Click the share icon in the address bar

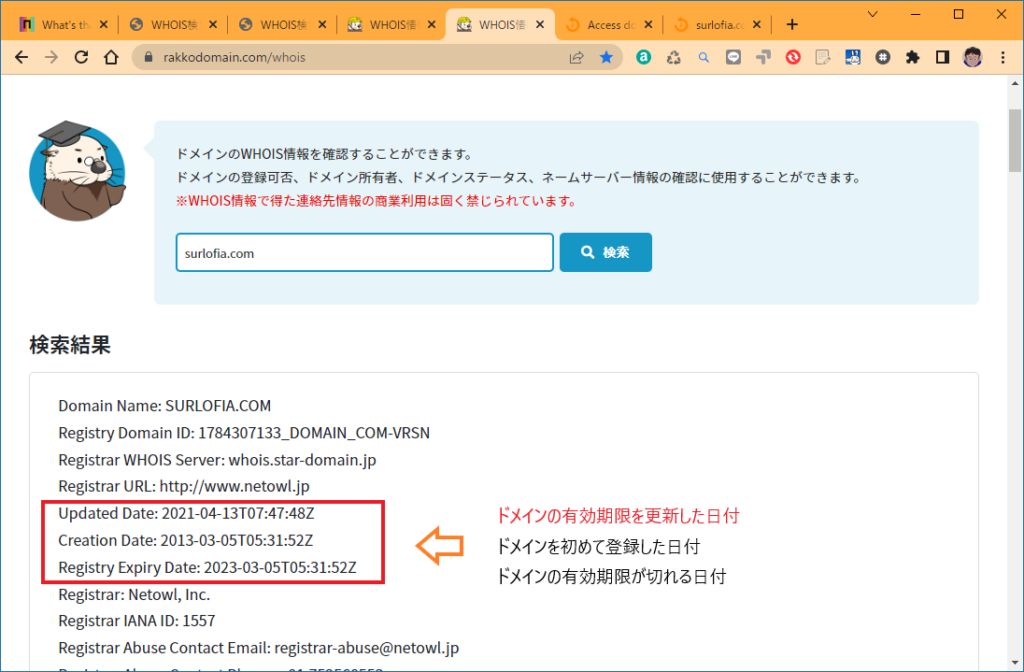[x=575, y=57]
